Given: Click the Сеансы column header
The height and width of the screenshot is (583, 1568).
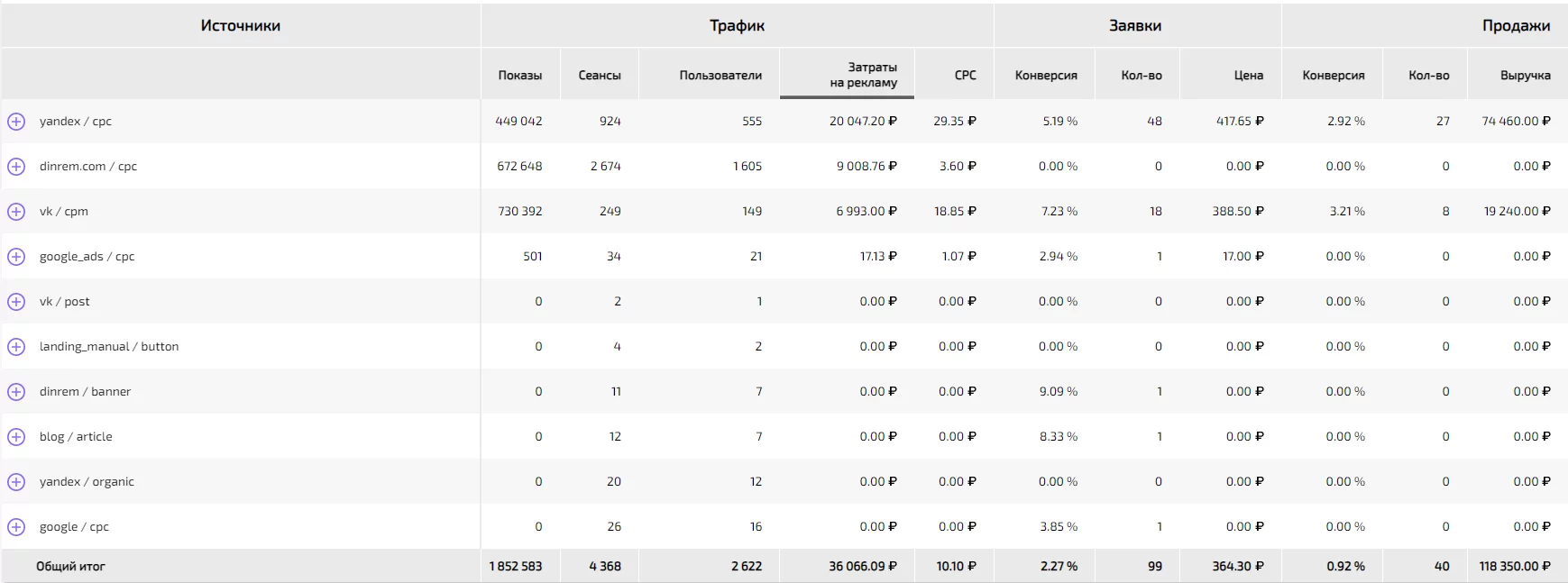Looking at the screenshot, I should pyautogui.click(x=600, y=75).
